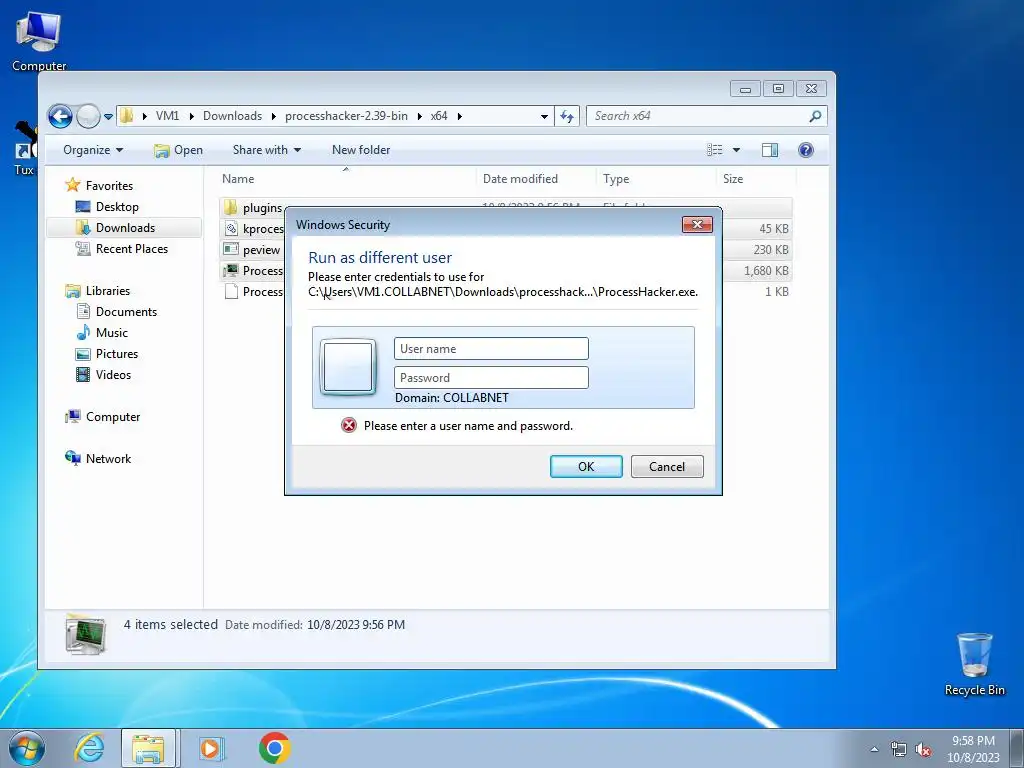Viewport: 1024px width, 768px height.
Task: Expand arrow after x64 breadcrumb
Action: point(460,116)
